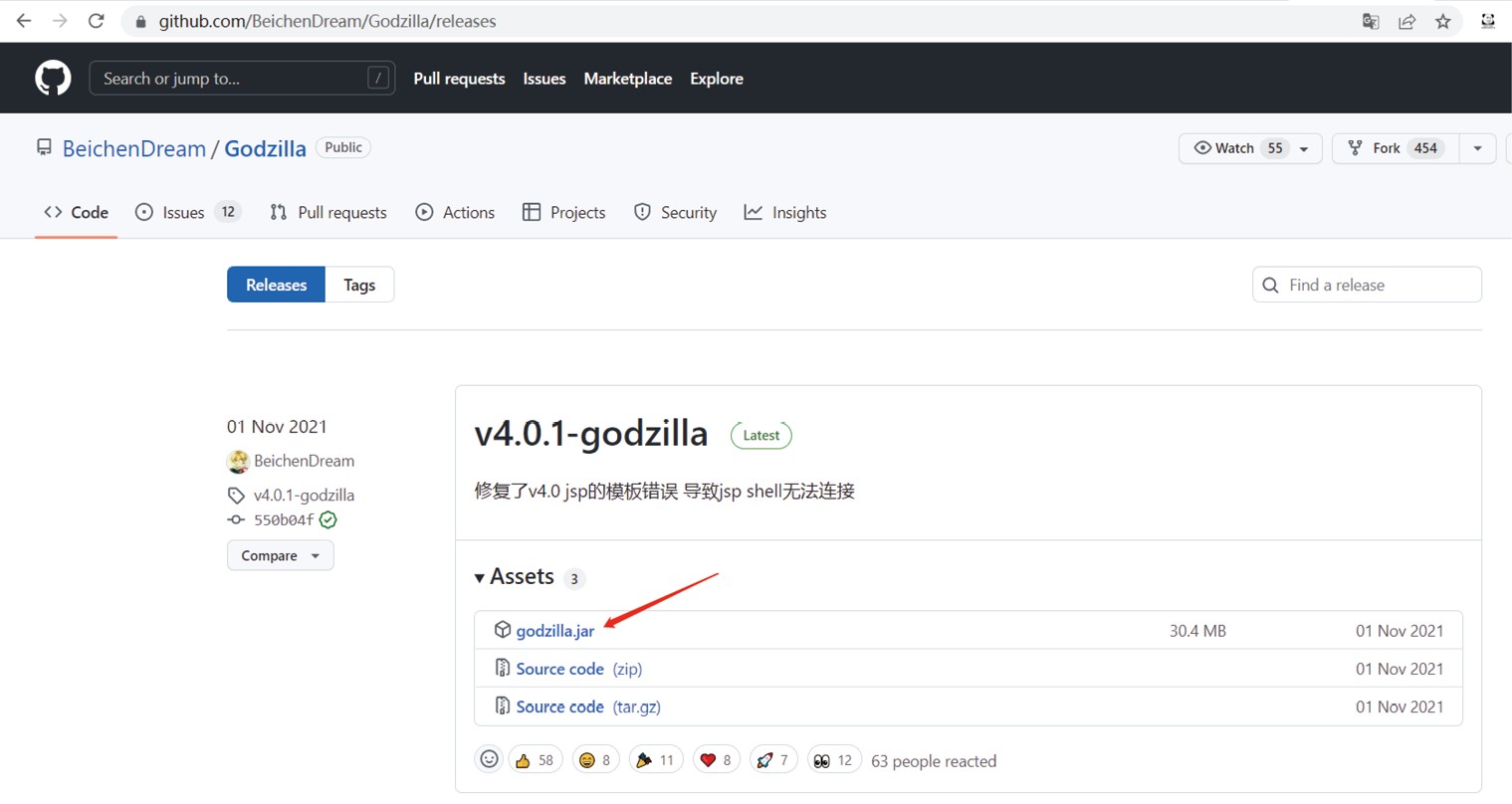
Task: React with thumbs up (58)
Action: tap(536, 759)
